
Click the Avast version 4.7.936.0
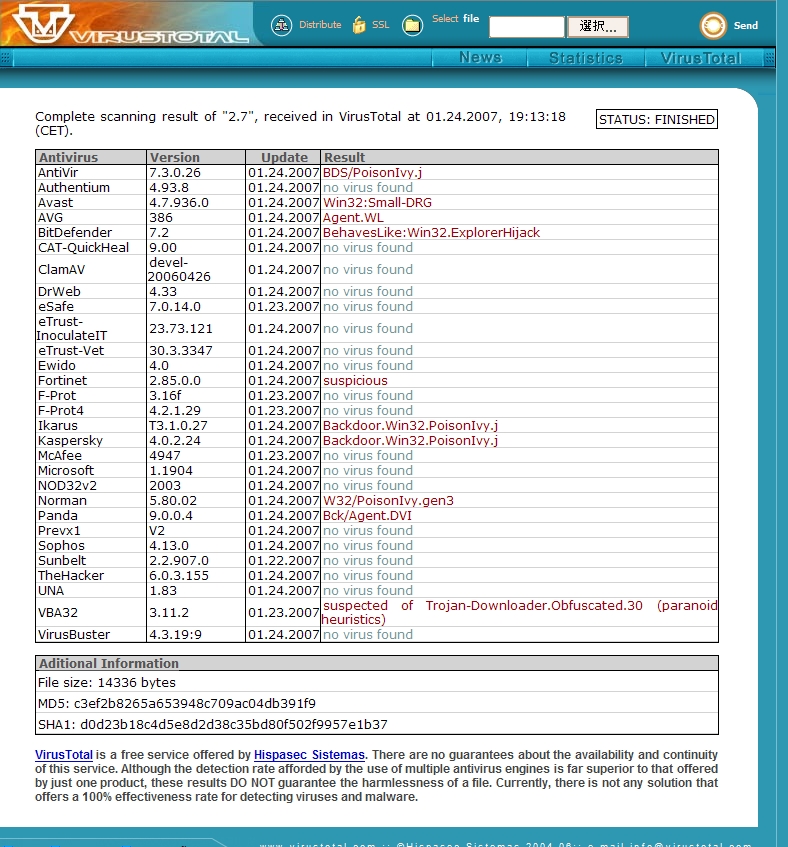click(179, 203)
